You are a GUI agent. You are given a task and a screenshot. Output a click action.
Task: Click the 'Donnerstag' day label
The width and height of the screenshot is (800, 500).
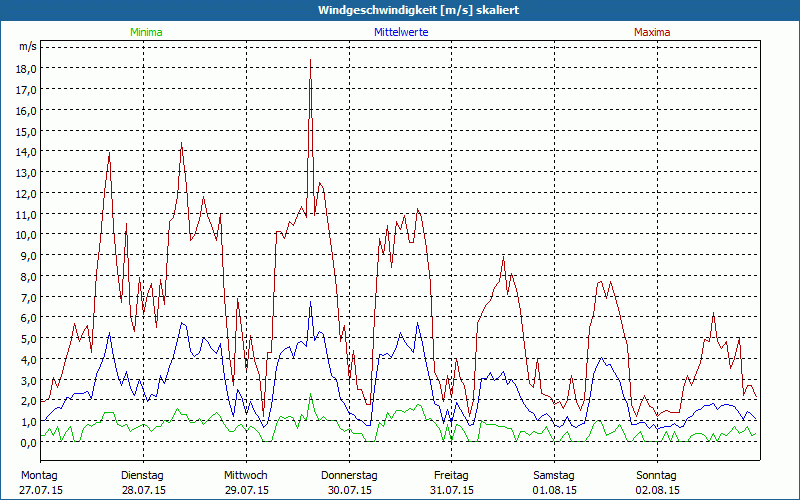tap(349, 476)
